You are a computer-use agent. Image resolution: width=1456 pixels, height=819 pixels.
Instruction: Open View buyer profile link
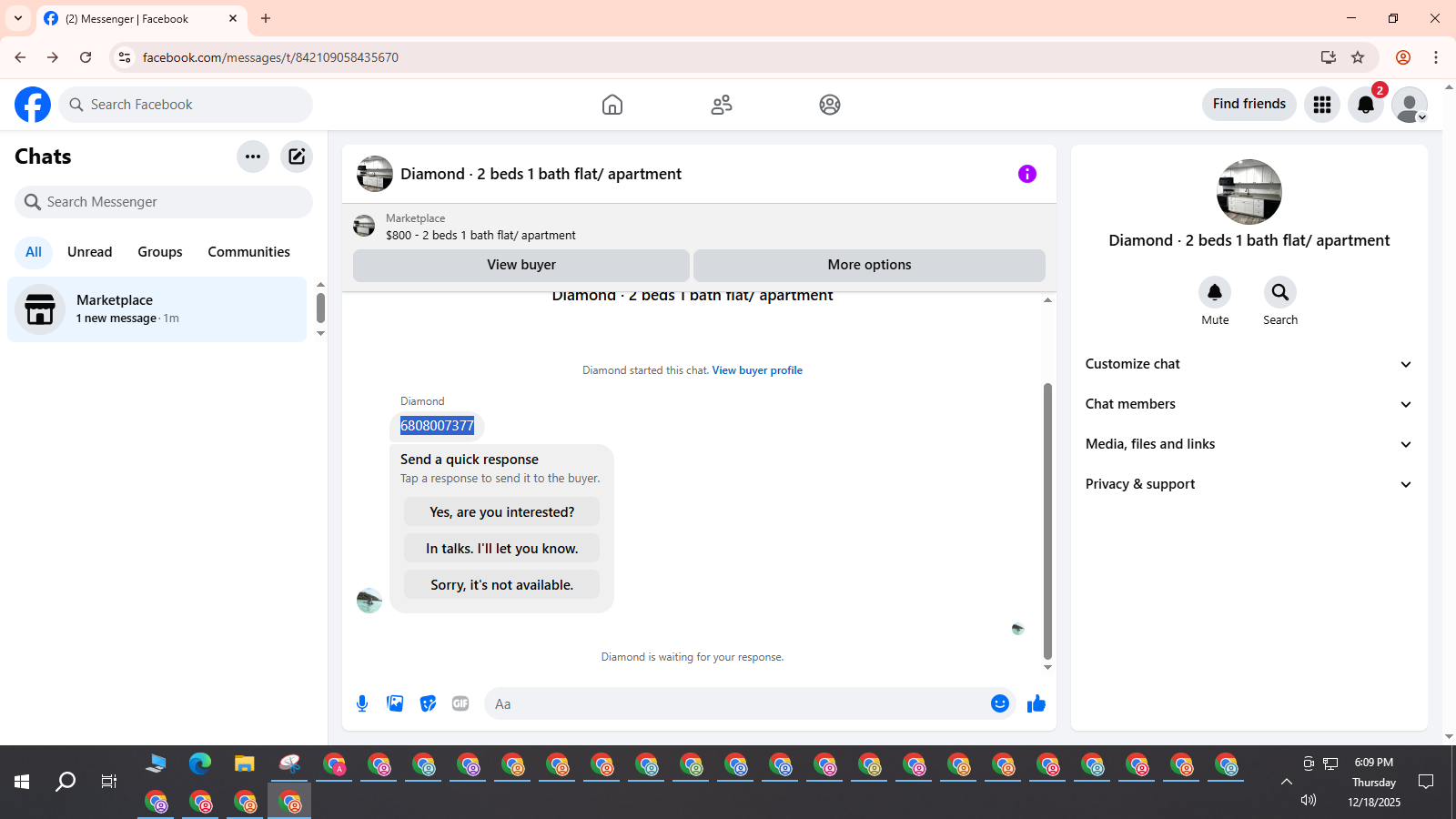tap(757, 370)
